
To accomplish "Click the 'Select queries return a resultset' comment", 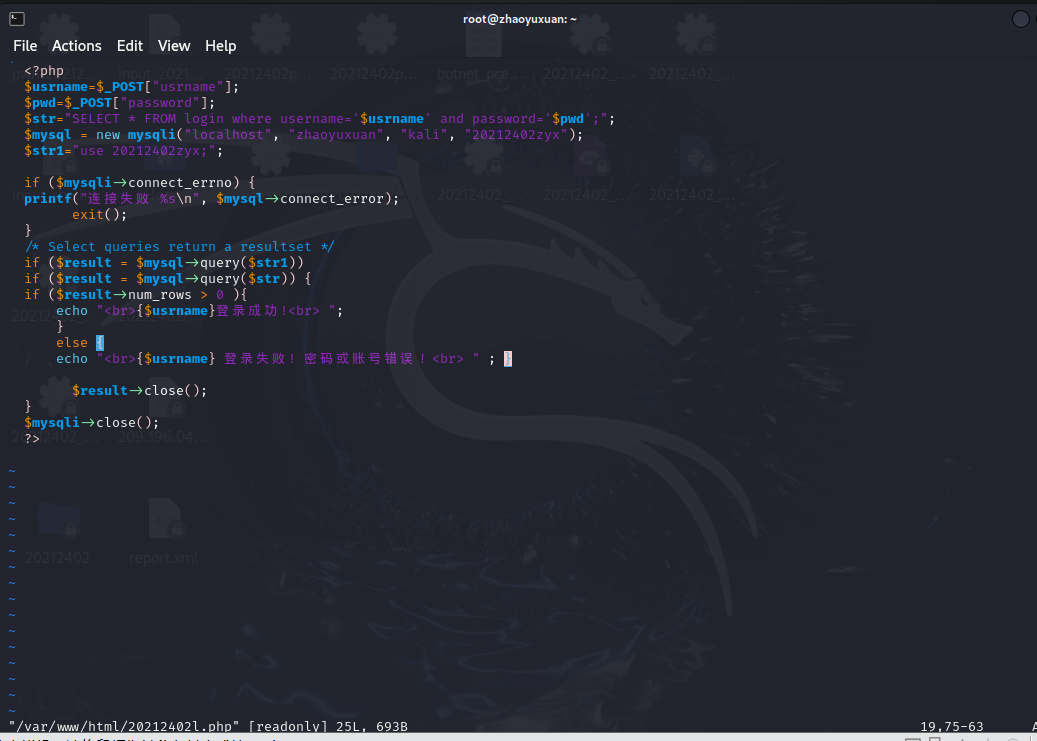I will tap(180, 247).
